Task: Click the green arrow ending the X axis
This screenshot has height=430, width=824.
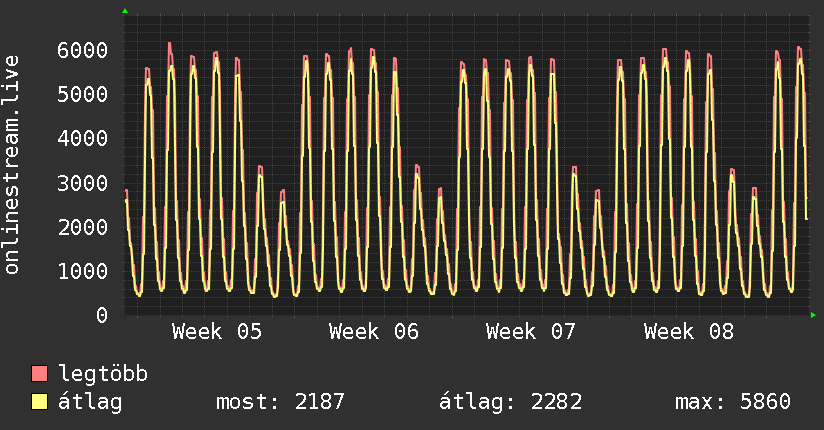Action: pyautogui.click(x=814, y=315)
